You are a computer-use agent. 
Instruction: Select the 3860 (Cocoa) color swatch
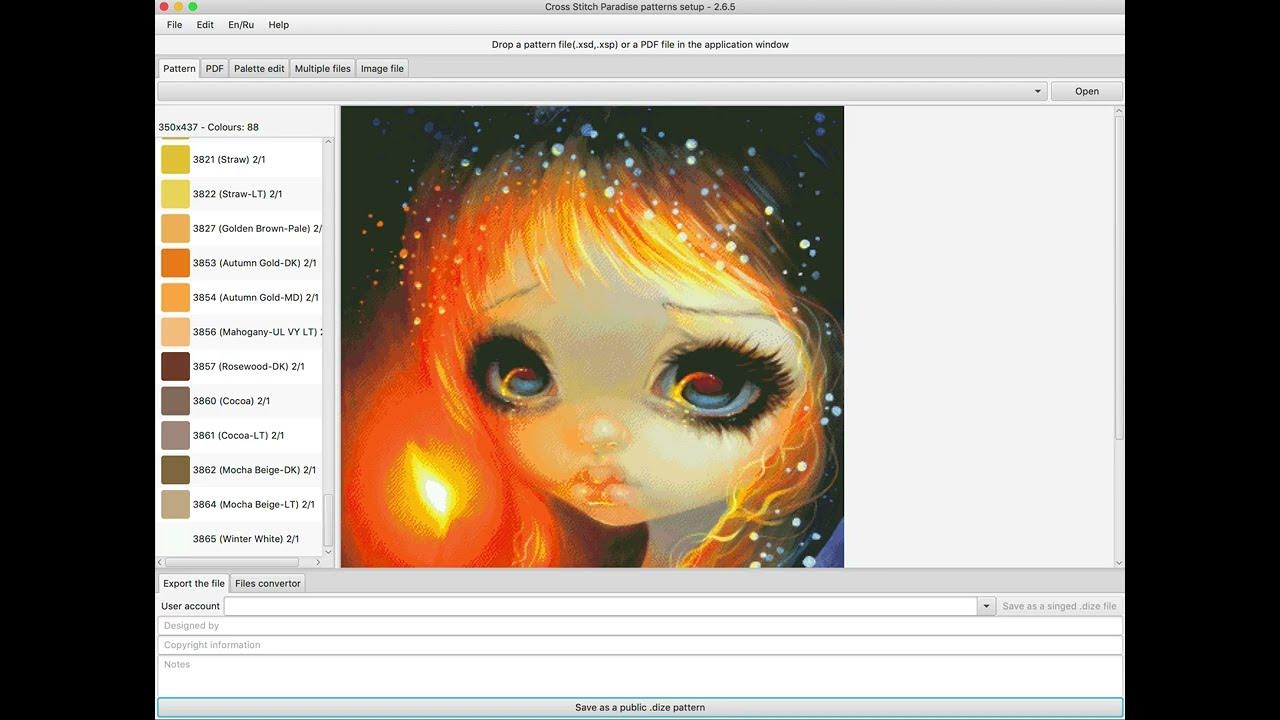click(x=175, y=401)
